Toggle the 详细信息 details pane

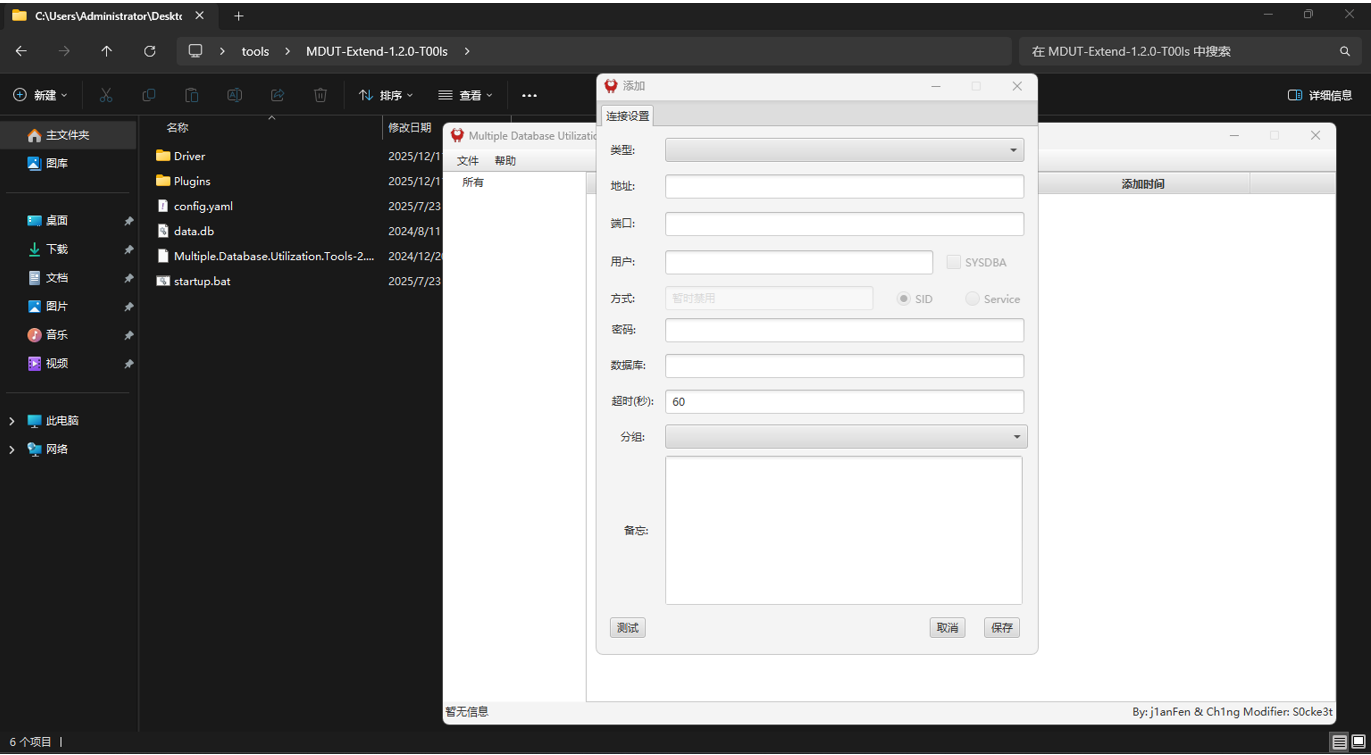(x=1320, y=95)
